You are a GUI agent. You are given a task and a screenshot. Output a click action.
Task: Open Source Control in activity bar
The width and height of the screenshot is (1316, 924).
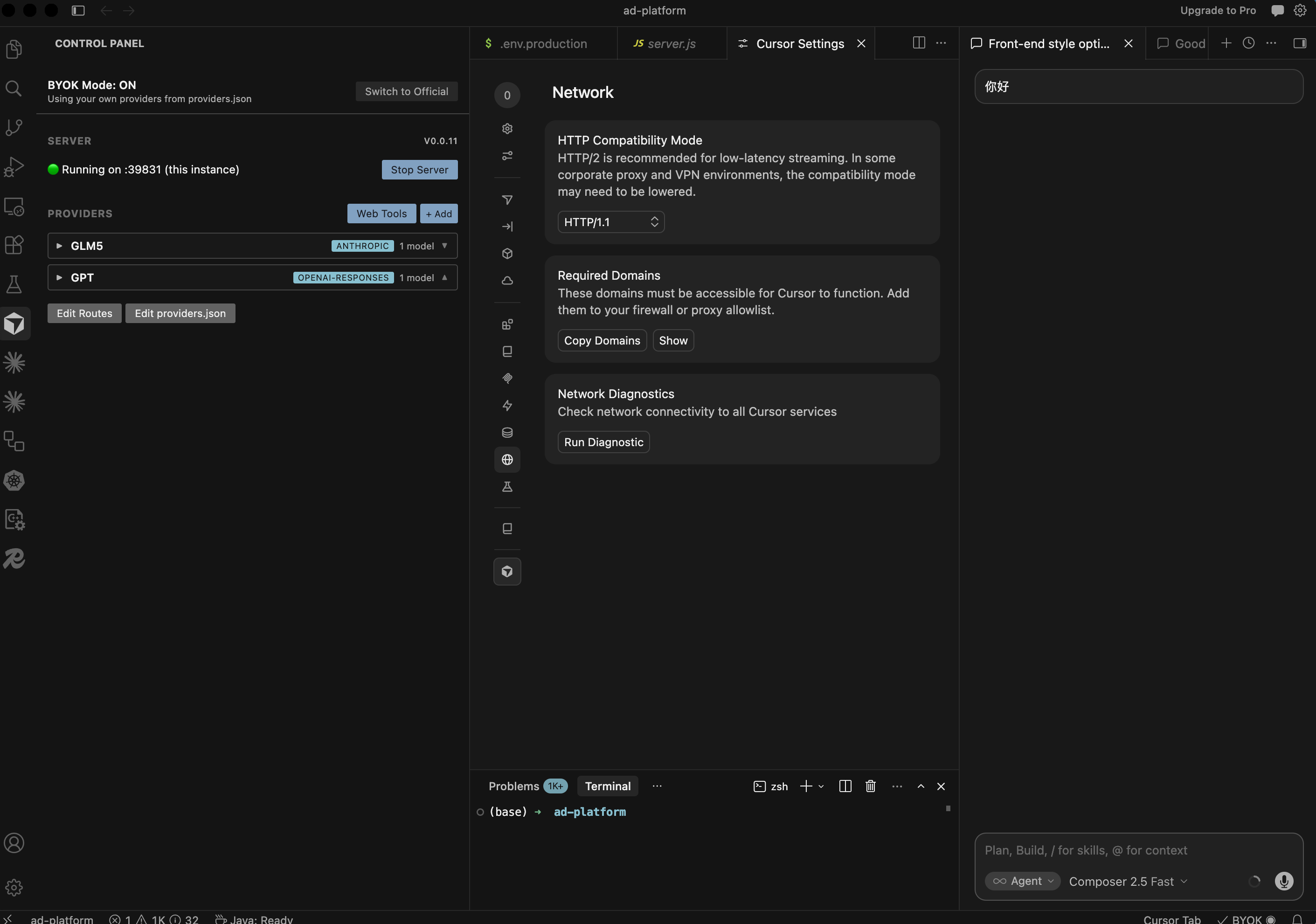coord(14,127)
